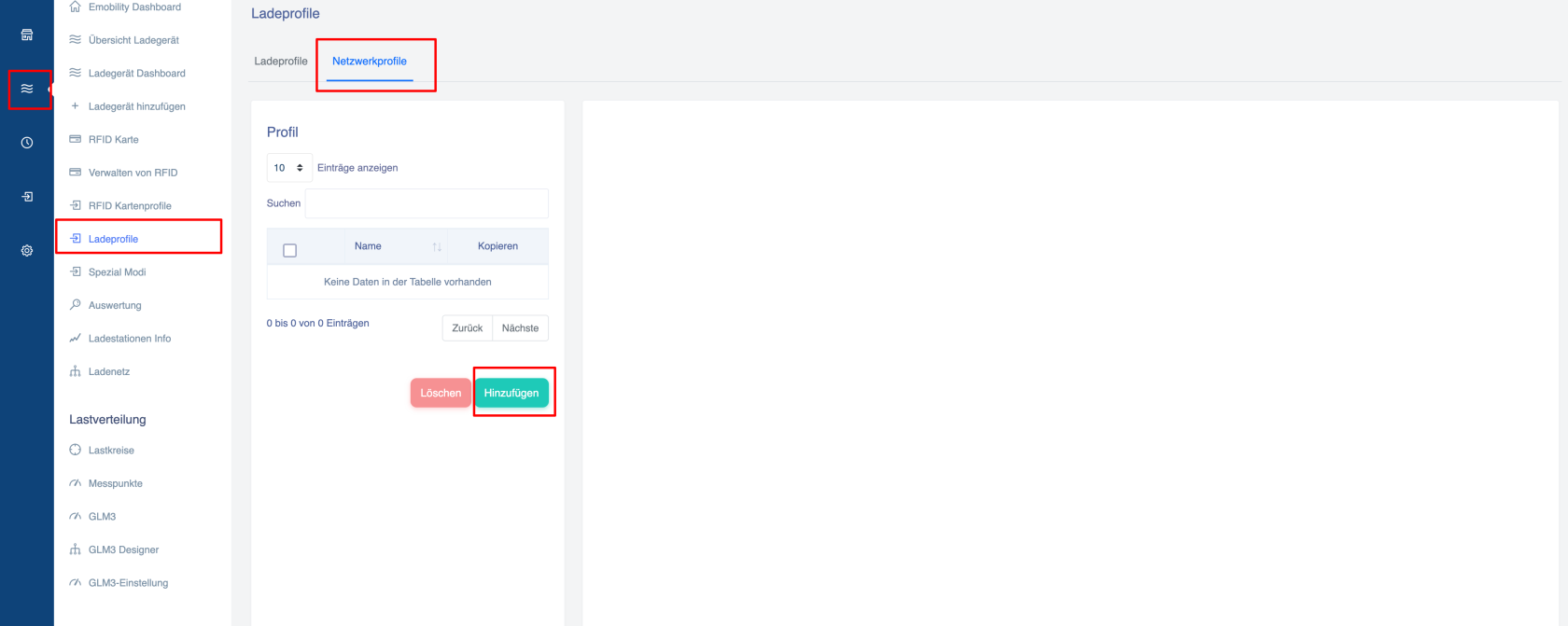
Task: Open the GLM3 Designer link
Action: coord(124,549)
